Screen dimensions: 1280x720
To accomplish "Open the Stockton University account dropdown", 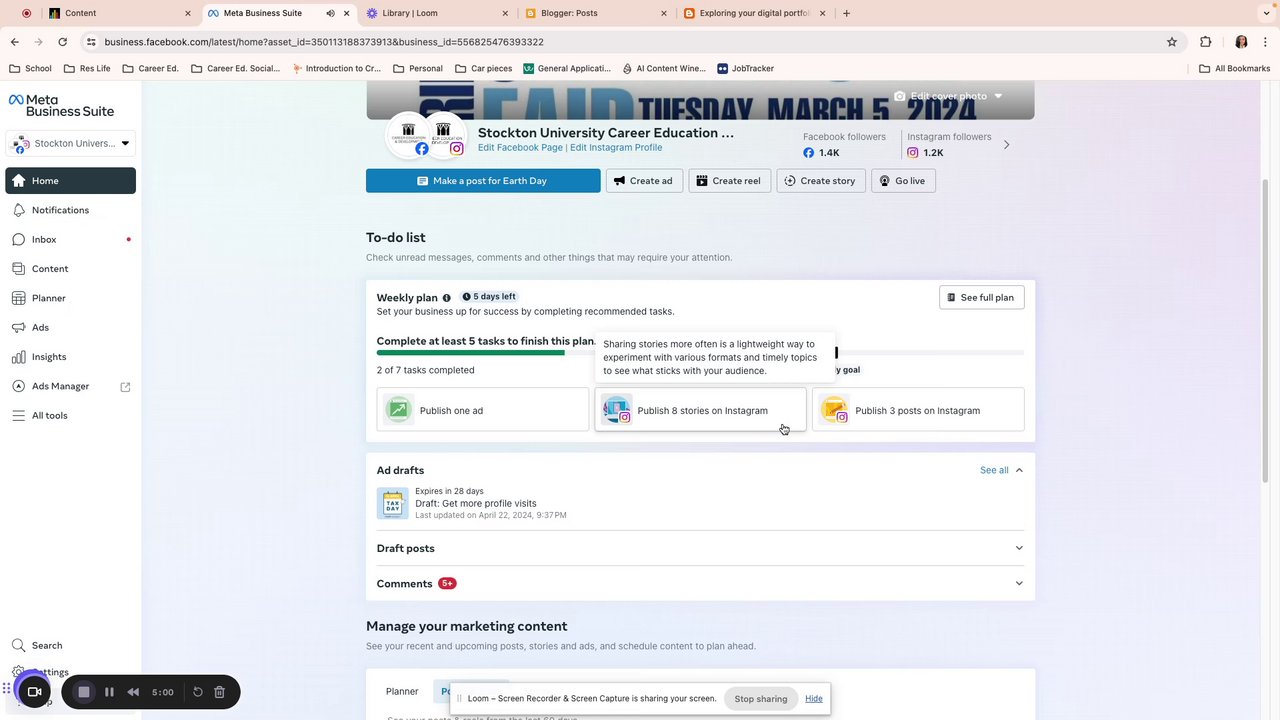I will (x=70, y=143).
